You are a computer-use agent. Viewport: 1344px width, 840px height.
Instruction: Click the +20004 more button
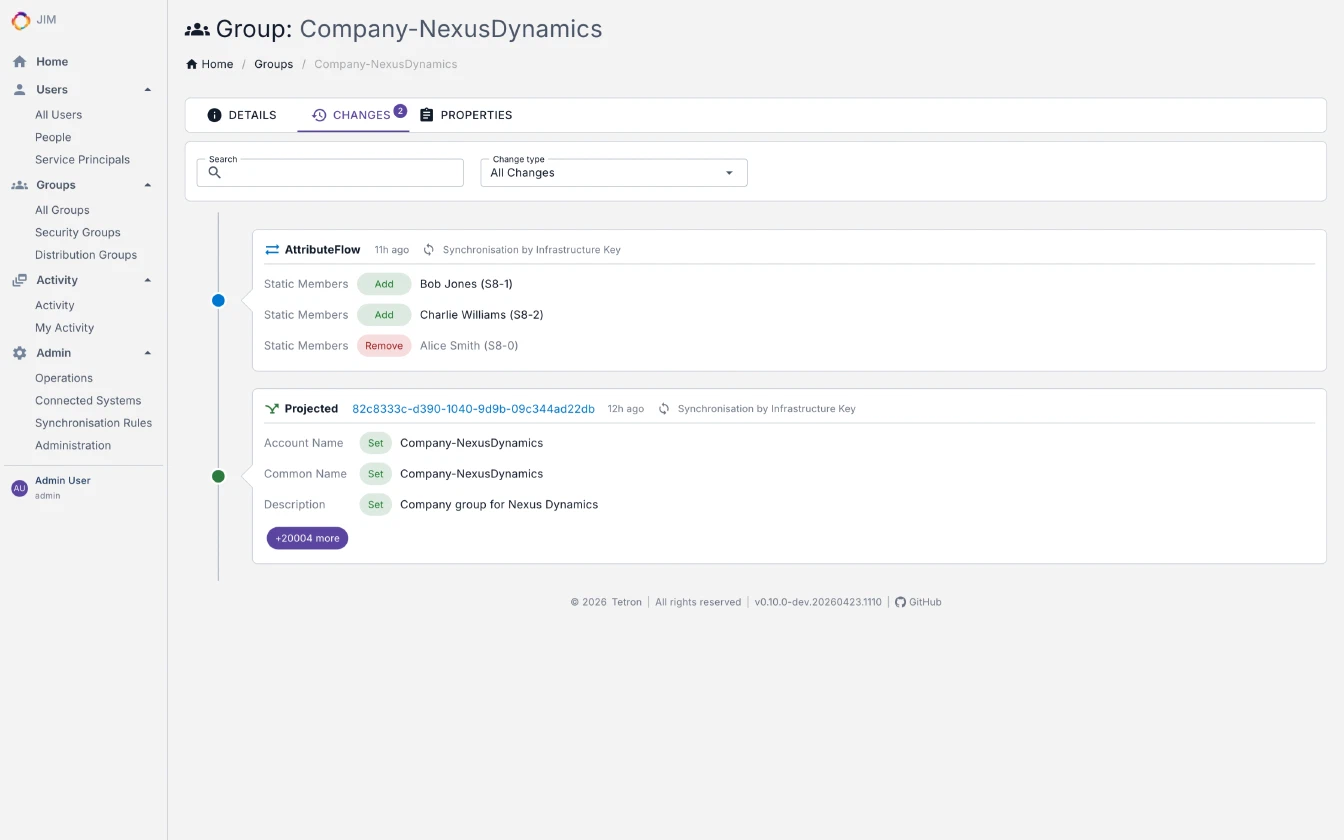pos(307,538)
